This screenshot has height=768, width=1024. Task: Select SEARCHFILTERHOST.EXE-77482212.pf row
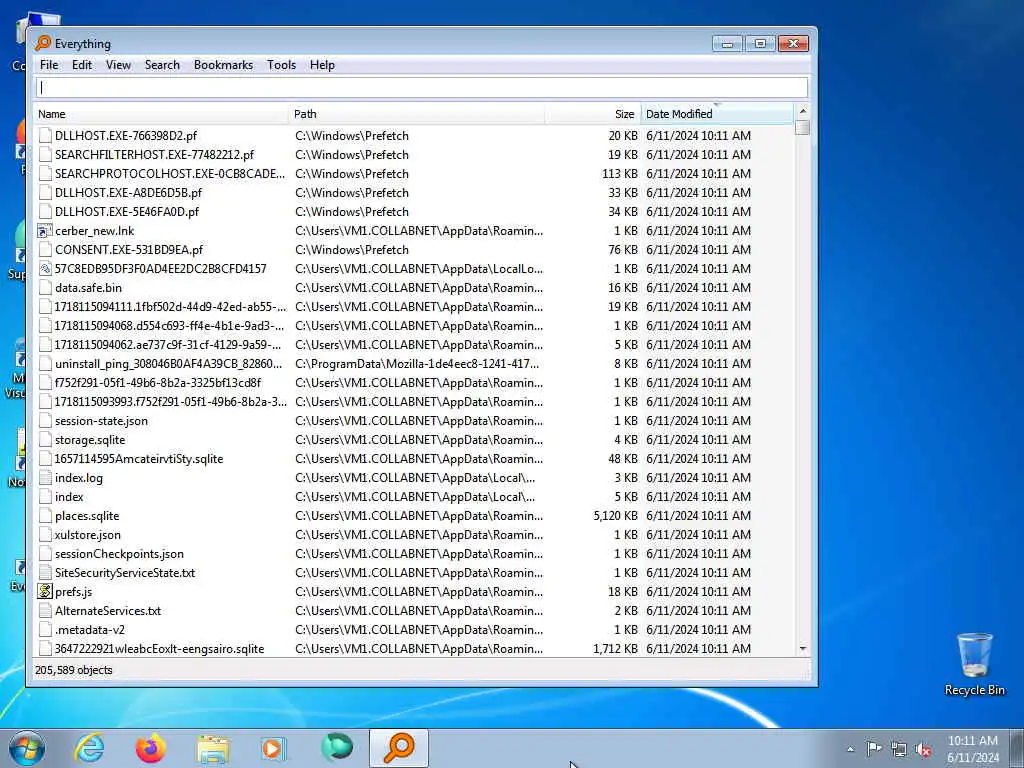click(414, 155)
